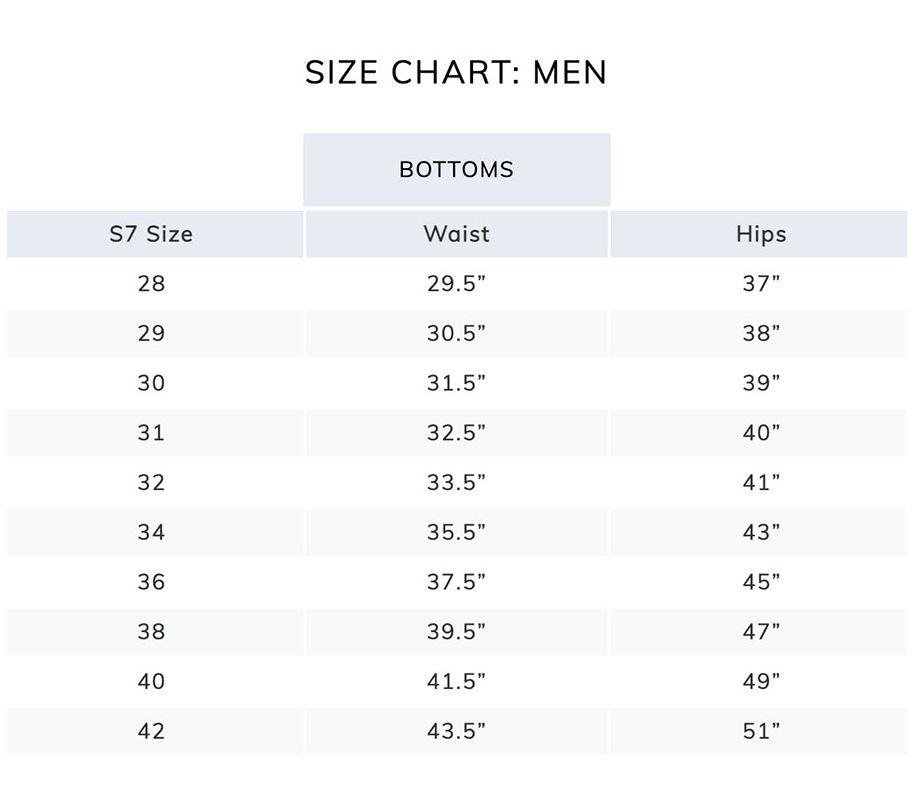Click the Waist column header

tap(456, 235)
